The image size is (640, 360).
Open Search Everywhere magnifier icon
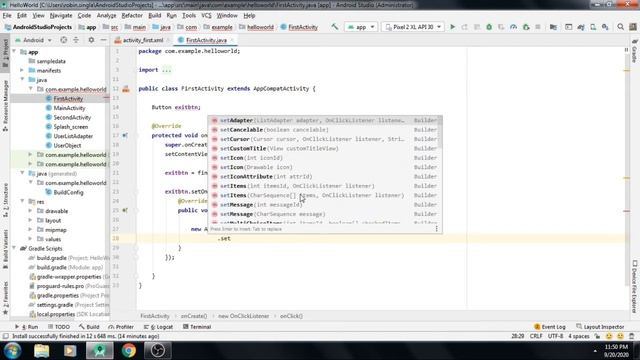620,27
